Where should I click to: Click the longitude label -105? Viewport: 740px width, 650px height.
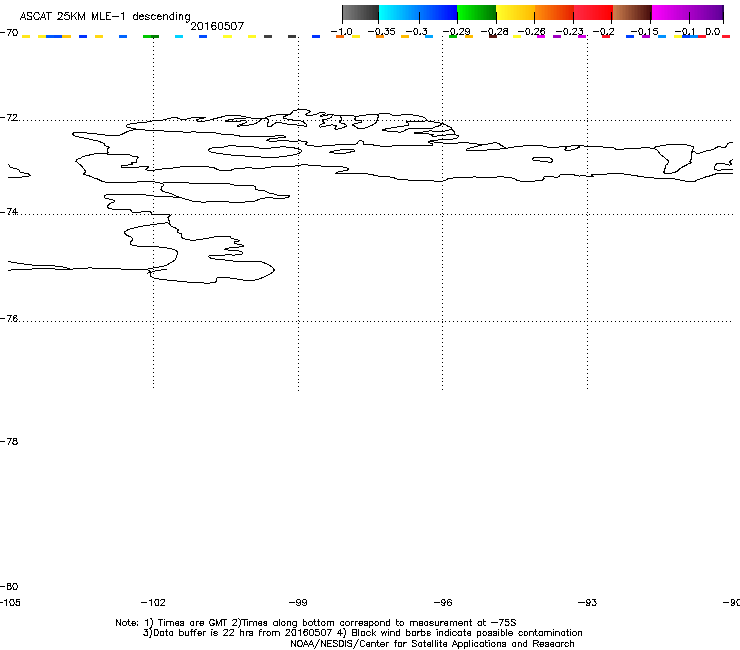point(10,602)
